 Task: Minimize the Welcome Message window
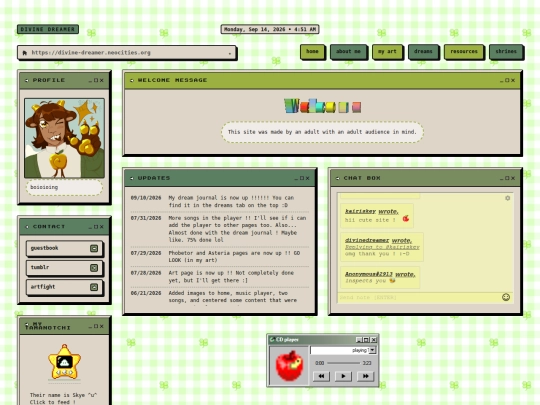(x=501, y=80)
